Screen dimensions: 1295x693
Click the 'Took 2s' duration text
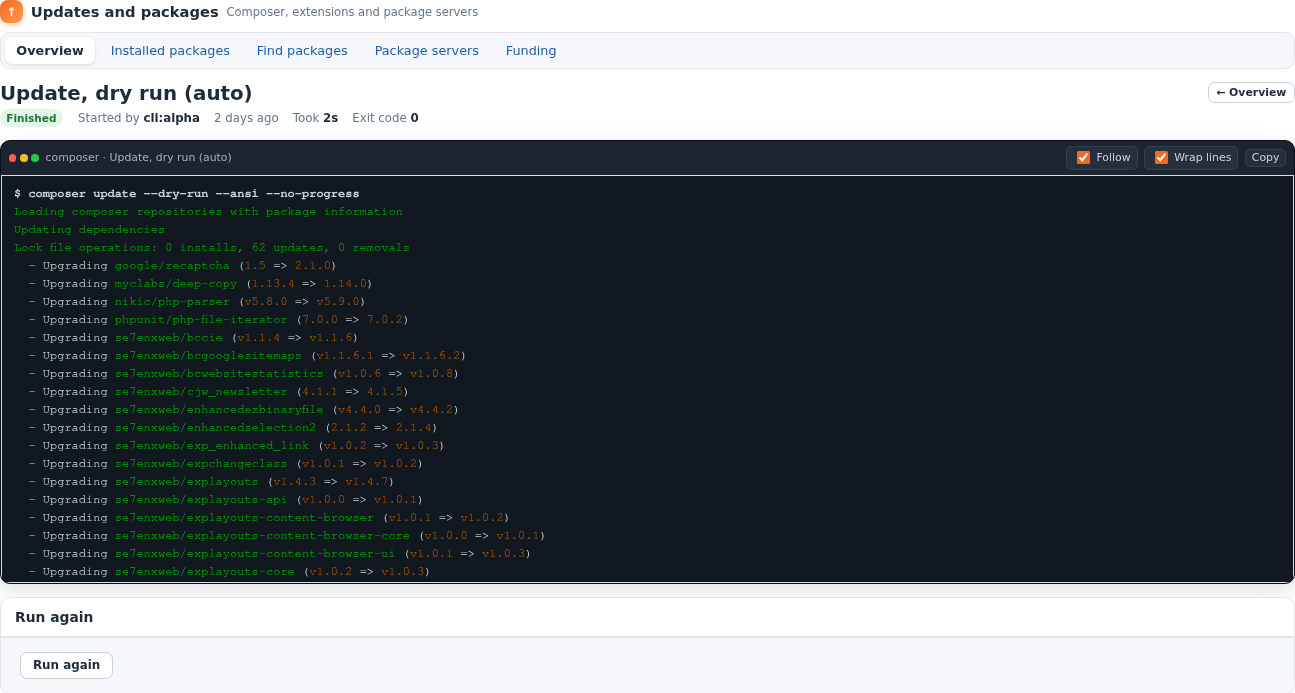[x=315, y=118]
